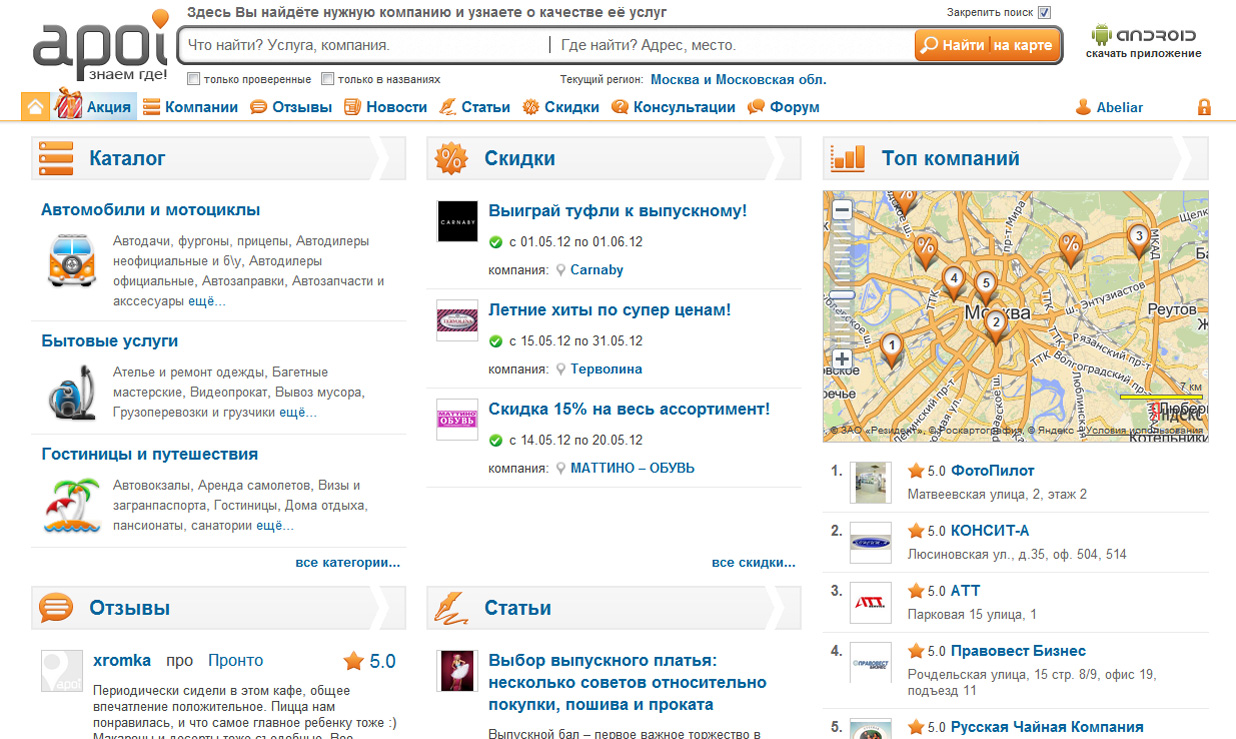
Task: Open the Русская Чайная Компания link
Action: [x=1047, y=727]
